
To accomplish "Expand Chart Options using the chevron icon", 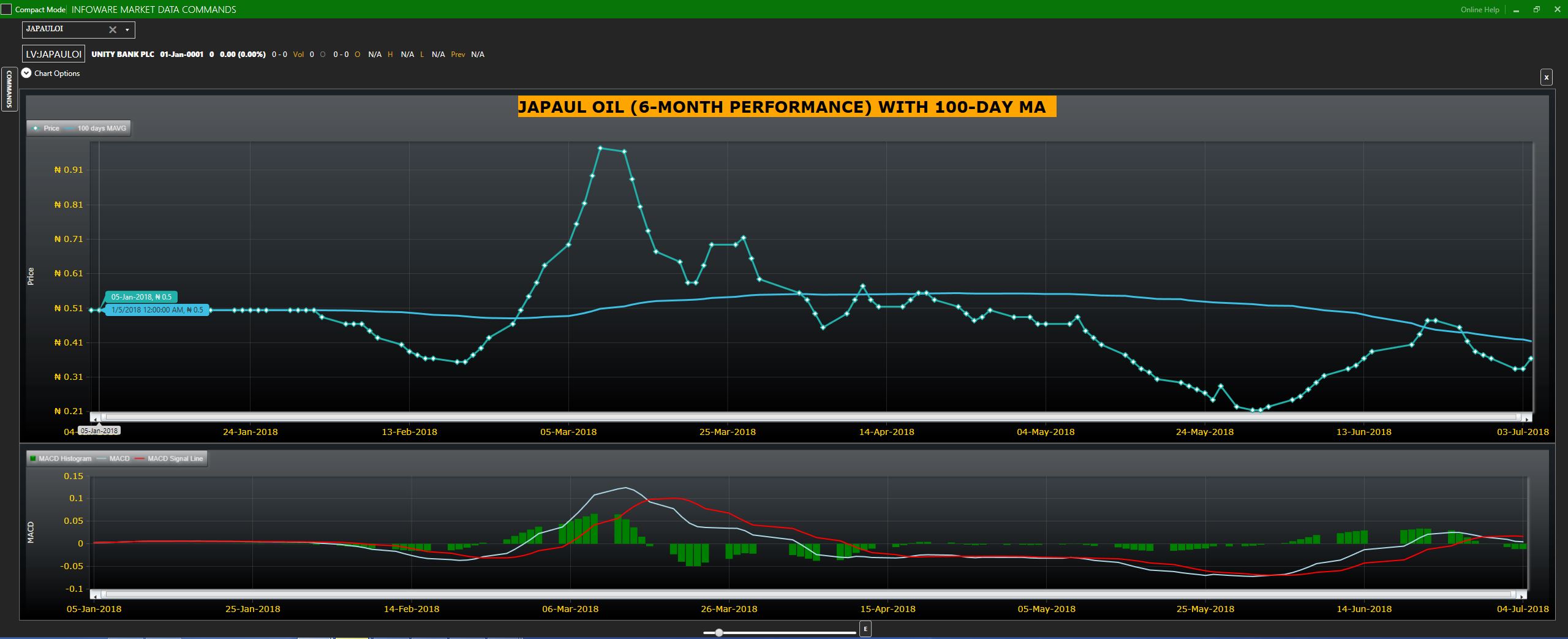I will pyautogui.click(x=26, y=73).
